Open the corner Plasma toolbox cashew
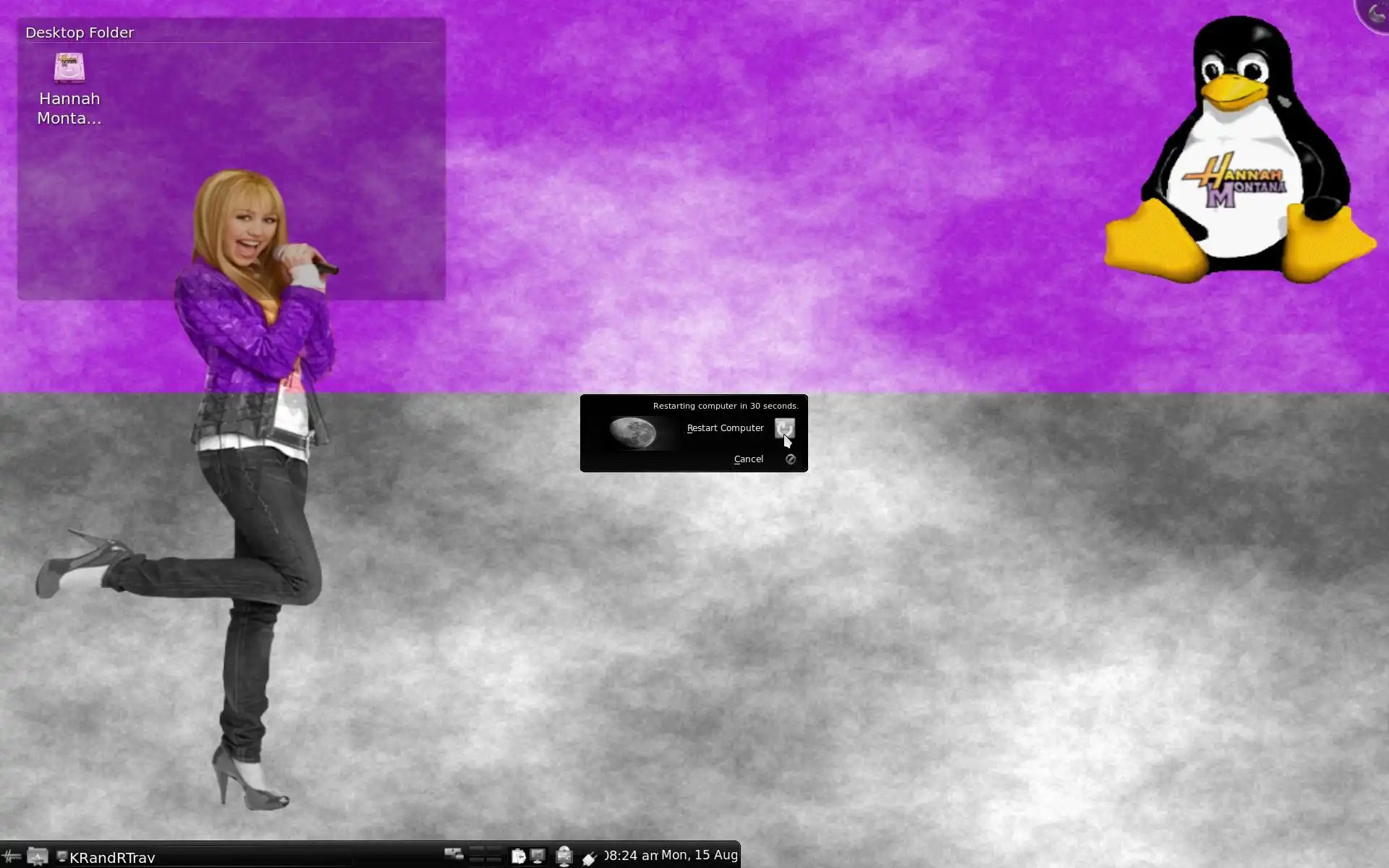 pyautogui.click(x=1375, y=13)
